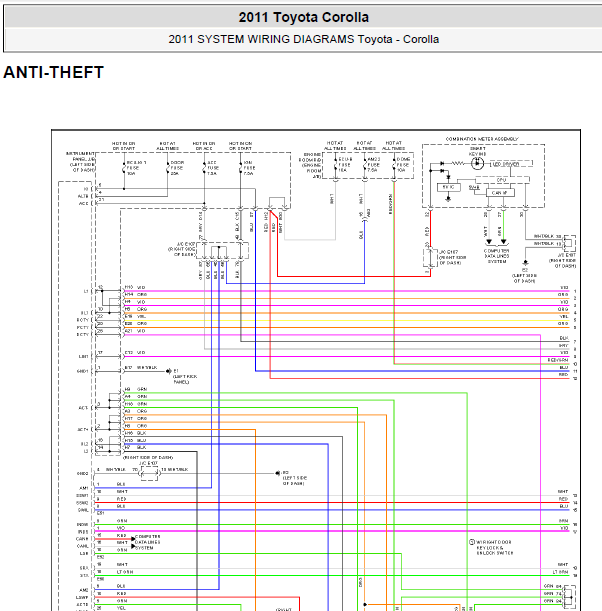Click the '5V IC' block in meter assembly
Screen dimensions: 602x611
tap(448, 187)
